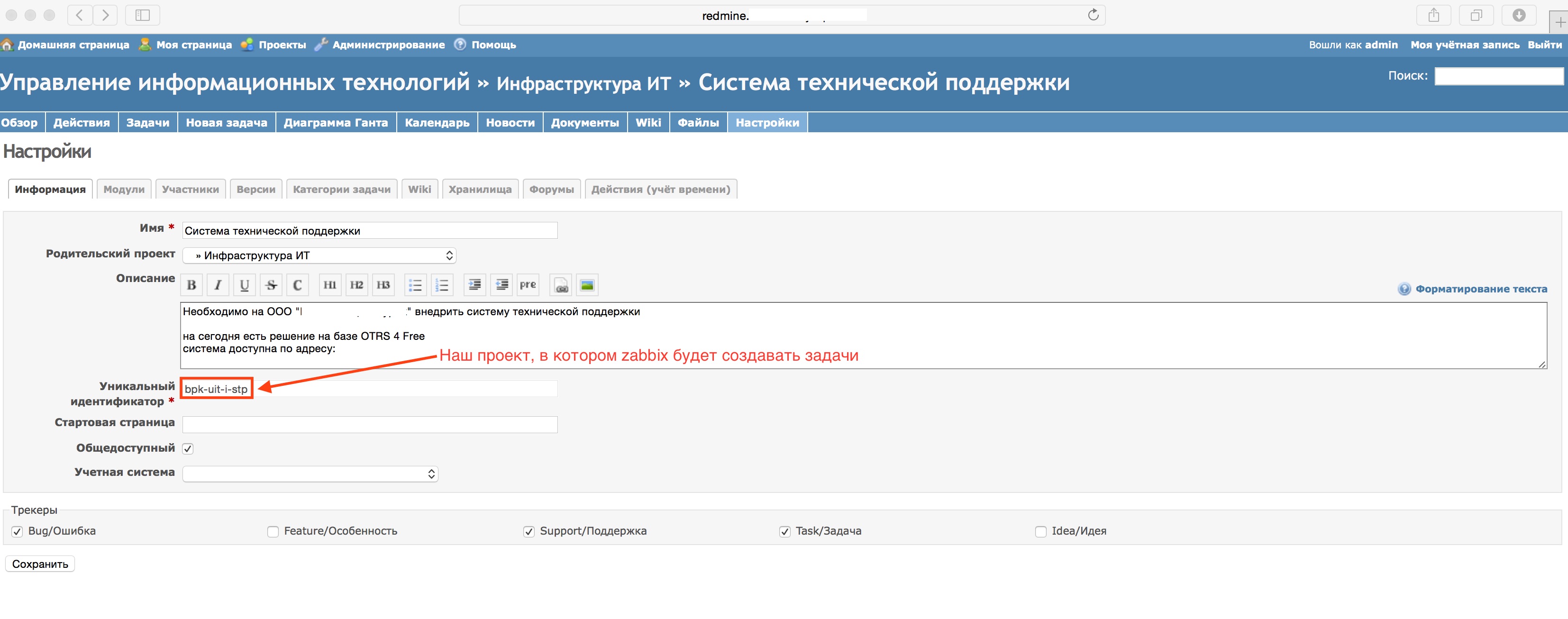Viewport: 1568px width, 619px height.
Task: Click the Сохранить button
Action: pyautogui.click(x=40, y=564)
